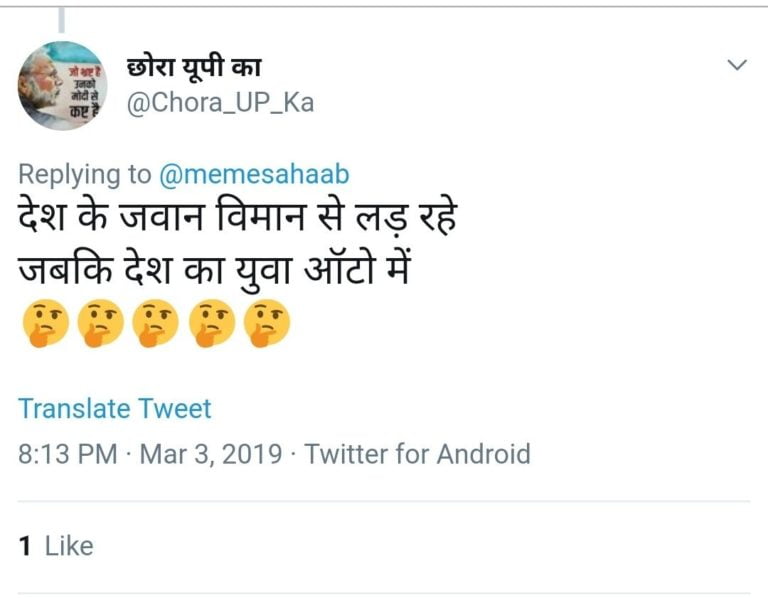The height and width of the screenshot is (598, 768).
Task: Click the fourth thinking face emoji
Action: [213, 325]
